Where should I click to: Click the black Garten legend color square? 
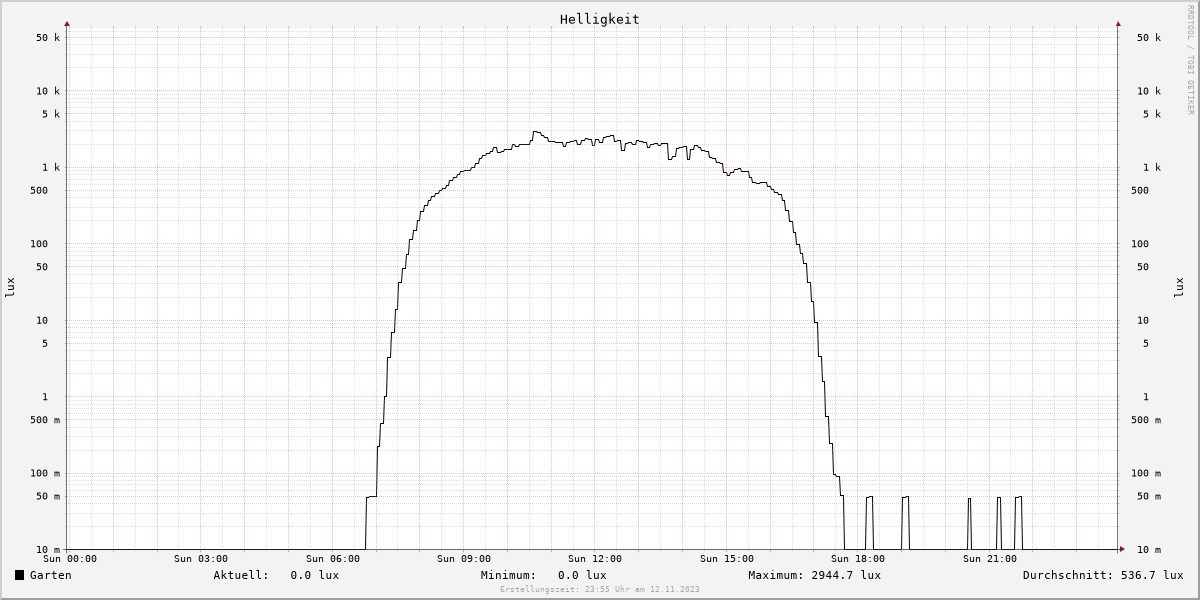pos(20,575)
